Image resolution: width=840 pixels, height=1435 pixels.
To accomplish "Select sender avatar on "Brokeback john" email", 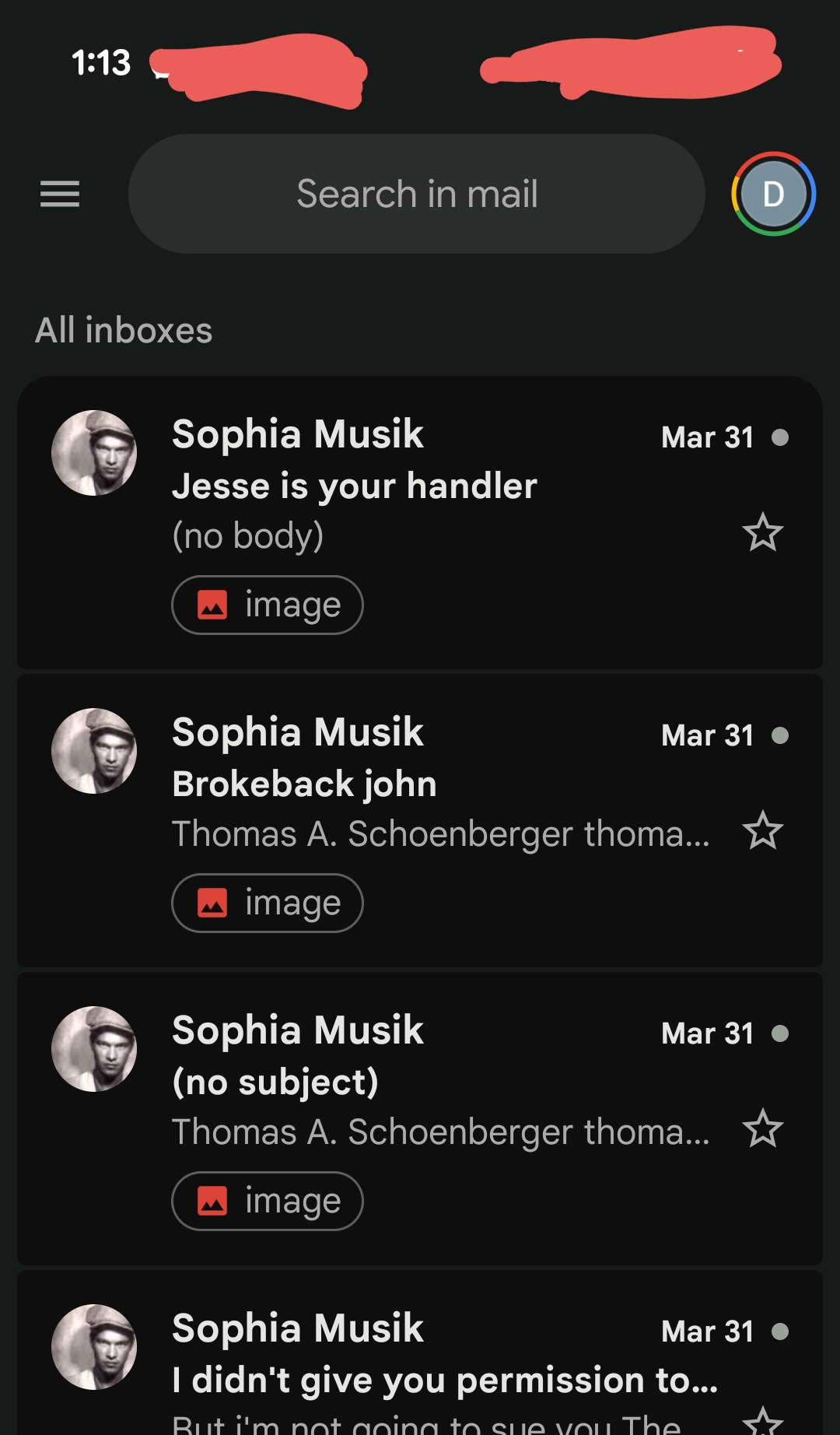I will point(94,751).
